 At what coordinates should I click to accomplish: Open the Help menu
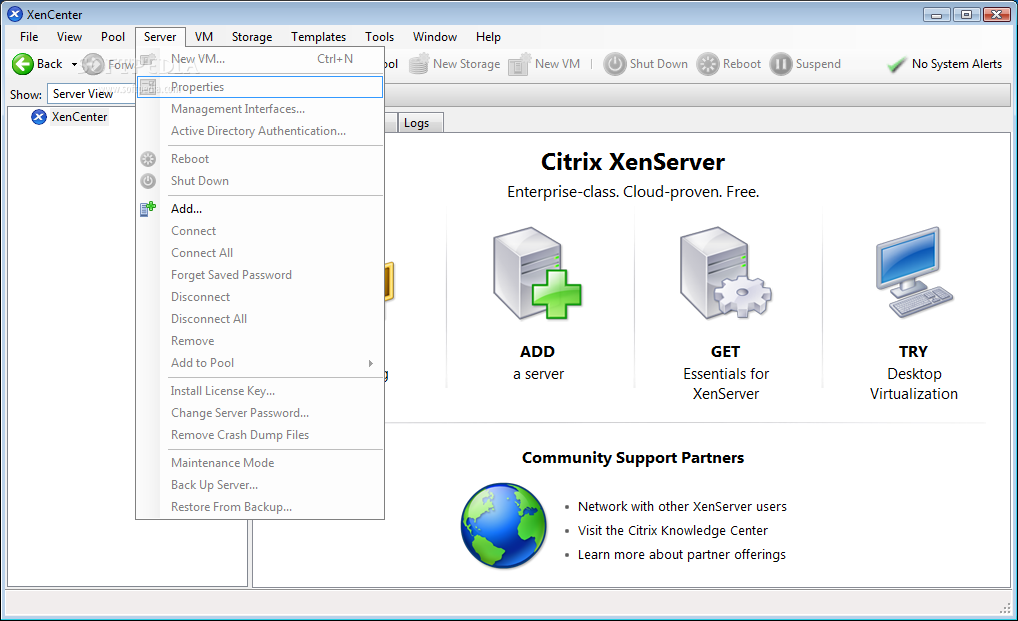488,37
